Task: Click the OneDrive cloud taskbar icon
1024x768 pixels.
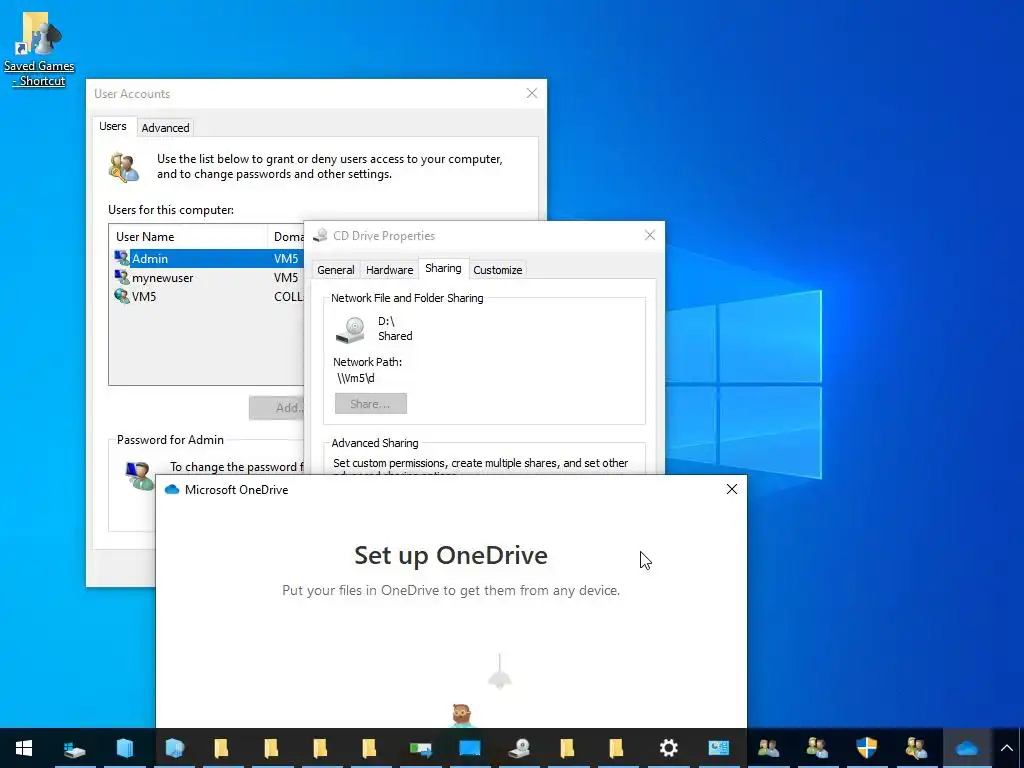Action: point(967,748)
